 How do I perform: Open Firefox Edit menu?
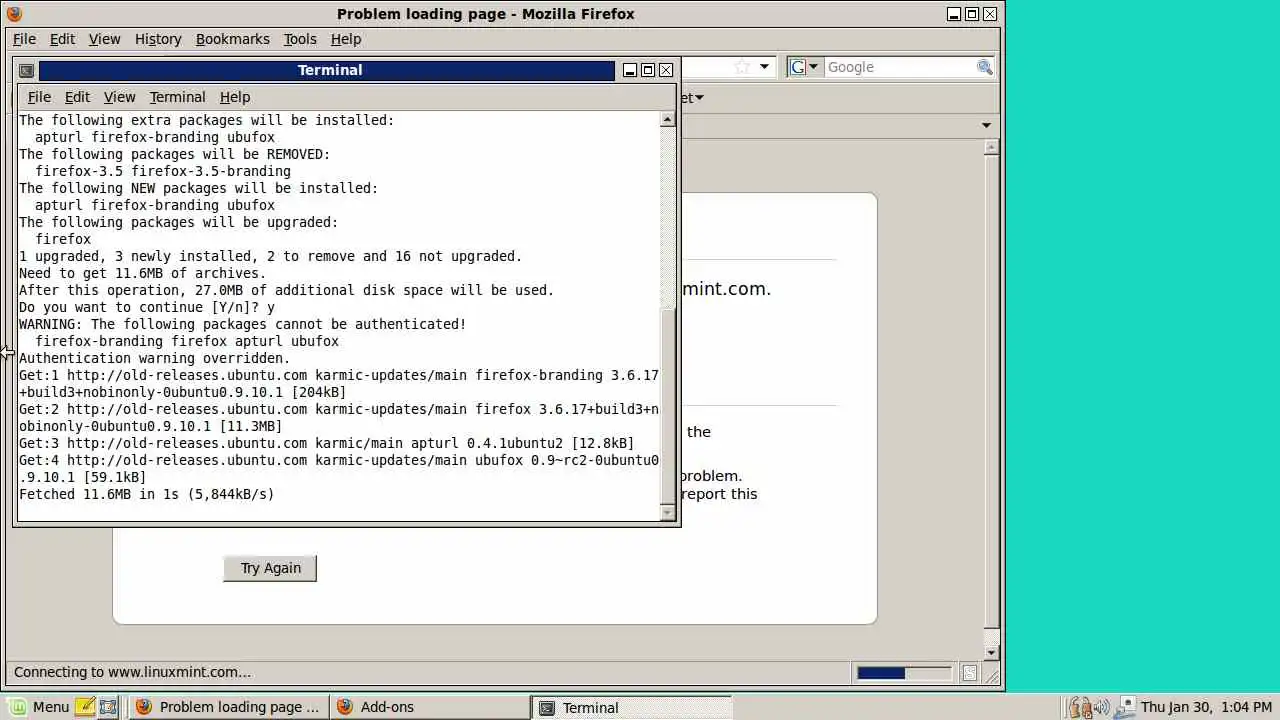click(x=62, y=39)
